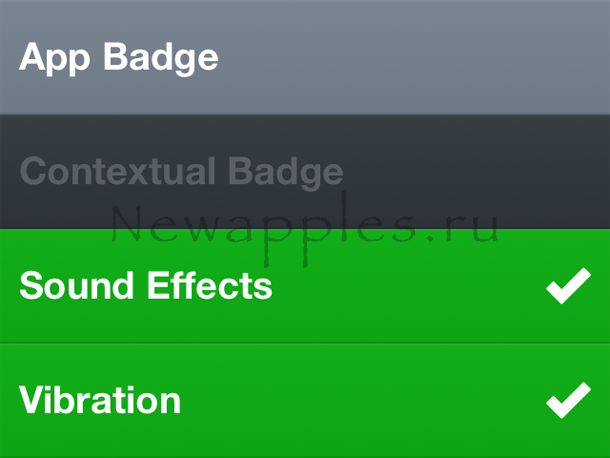Uncheck the white tick beside Sound Effects

[568, 288]
